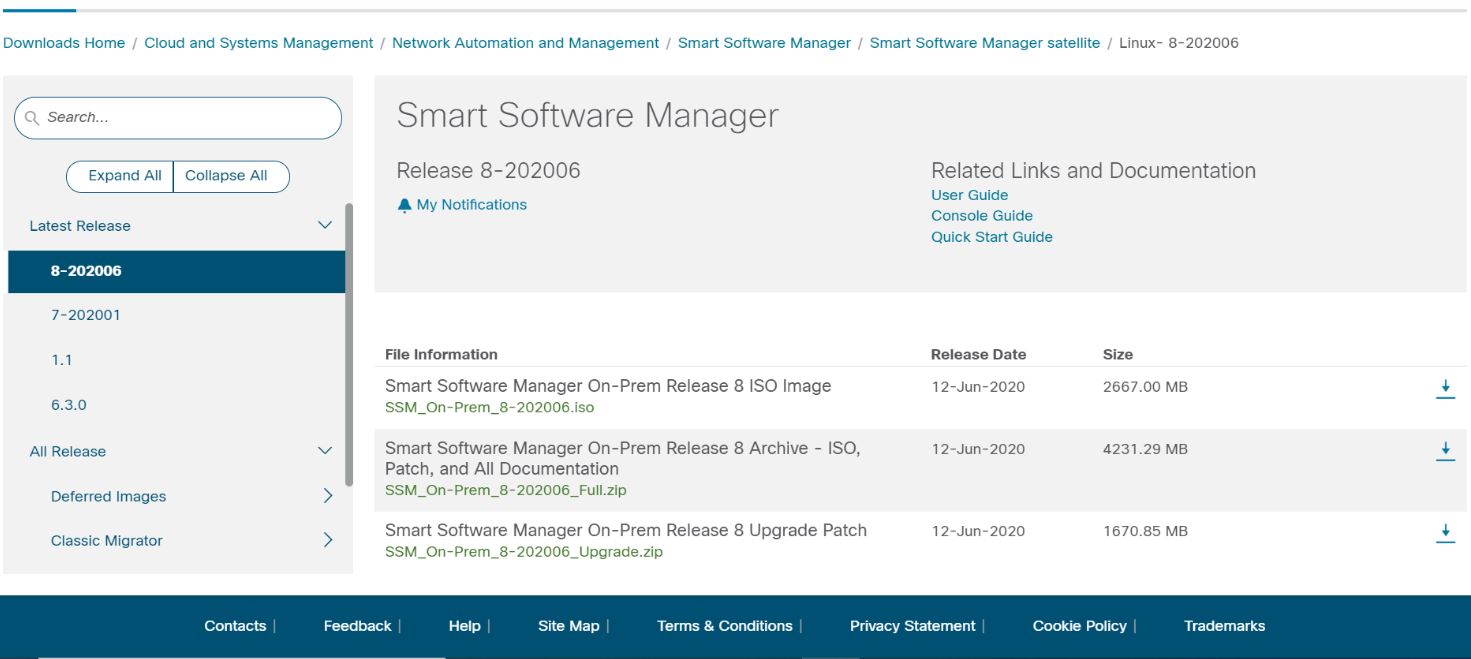The width and height of the screenshot is (1471, 659).
Task: Open Trademarks in the footer
Action: [1224, 626]
